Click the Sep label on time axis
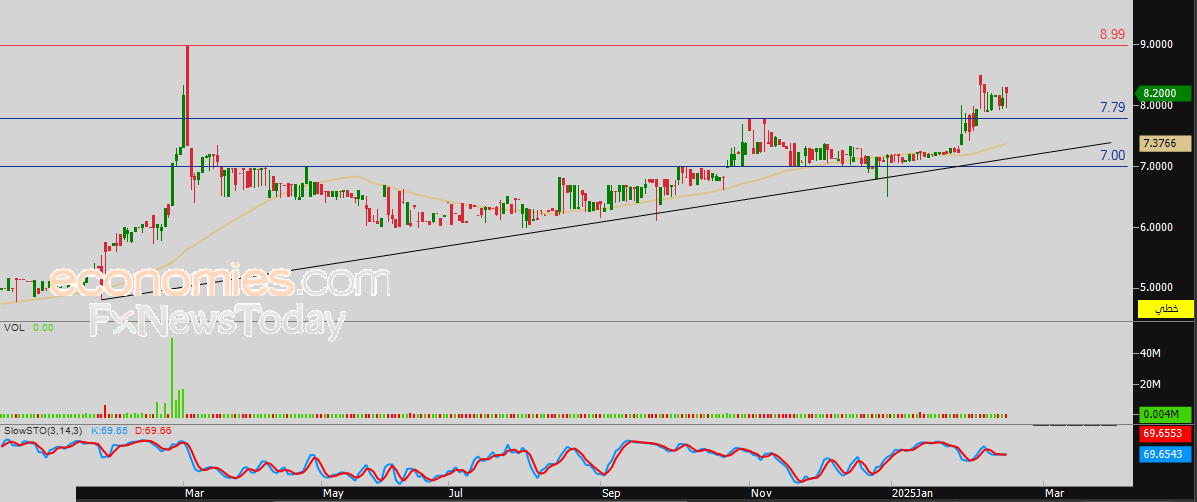1197x502 pixels. click(611, 494)
